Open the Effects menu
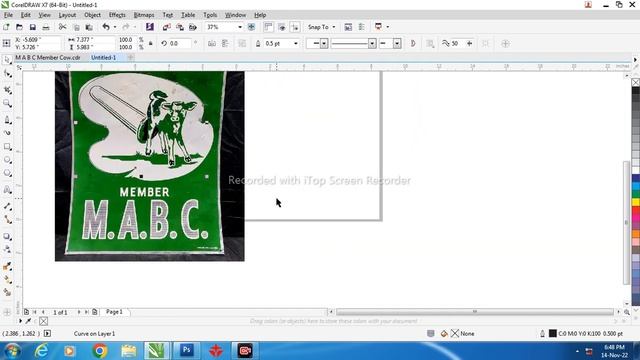Image resolution: width=640 pixels, height=360 pixels. click(x=117, y=15)
